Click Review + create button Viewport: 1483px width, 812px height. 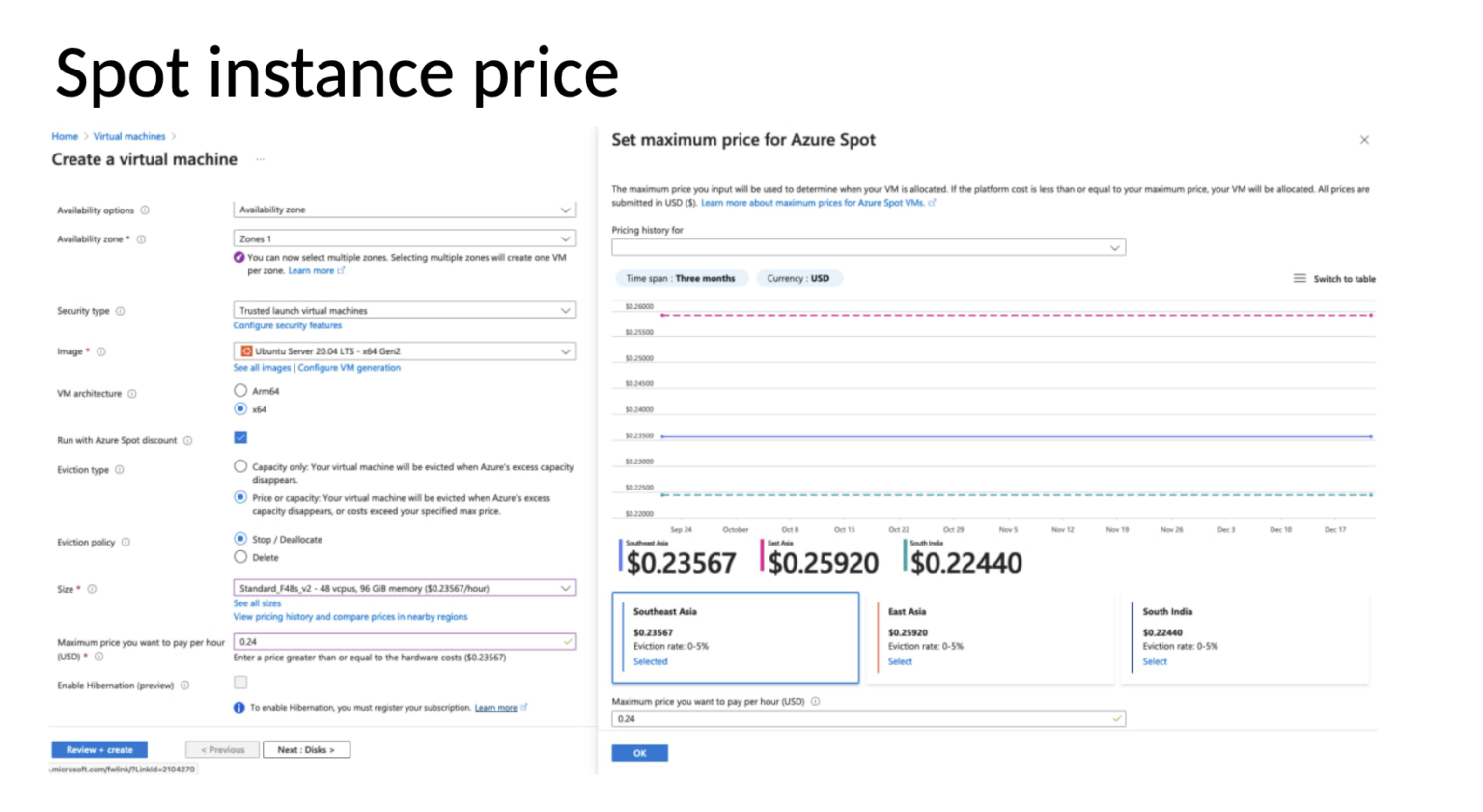pos(99,750)
